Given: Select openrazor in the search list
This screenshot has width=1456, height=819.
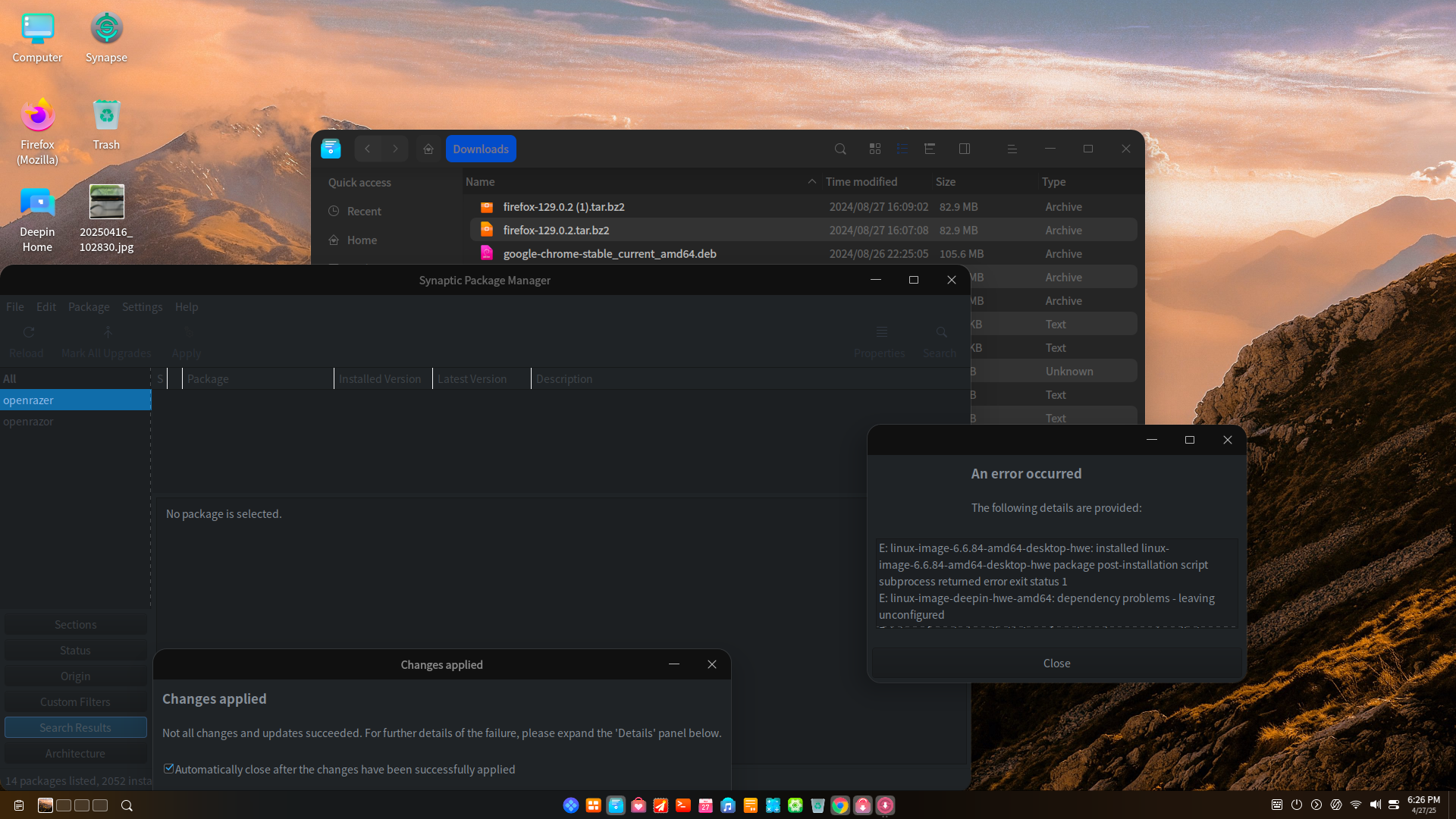Looking at the screenshot, I should (76, 422).
